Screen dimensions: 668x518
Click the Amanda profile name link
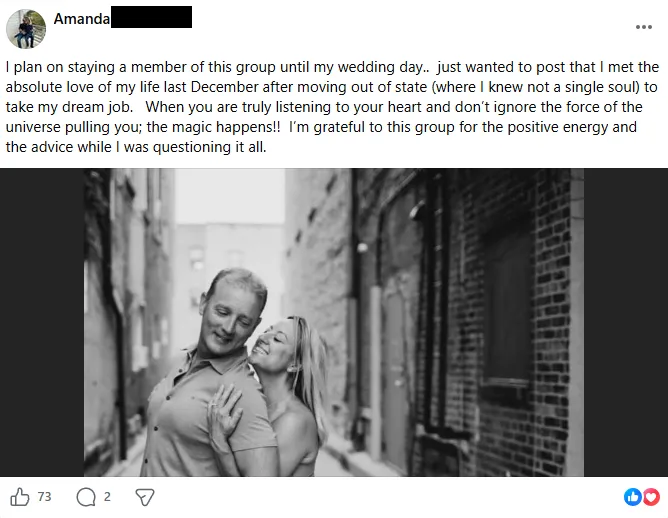(82, 19)
